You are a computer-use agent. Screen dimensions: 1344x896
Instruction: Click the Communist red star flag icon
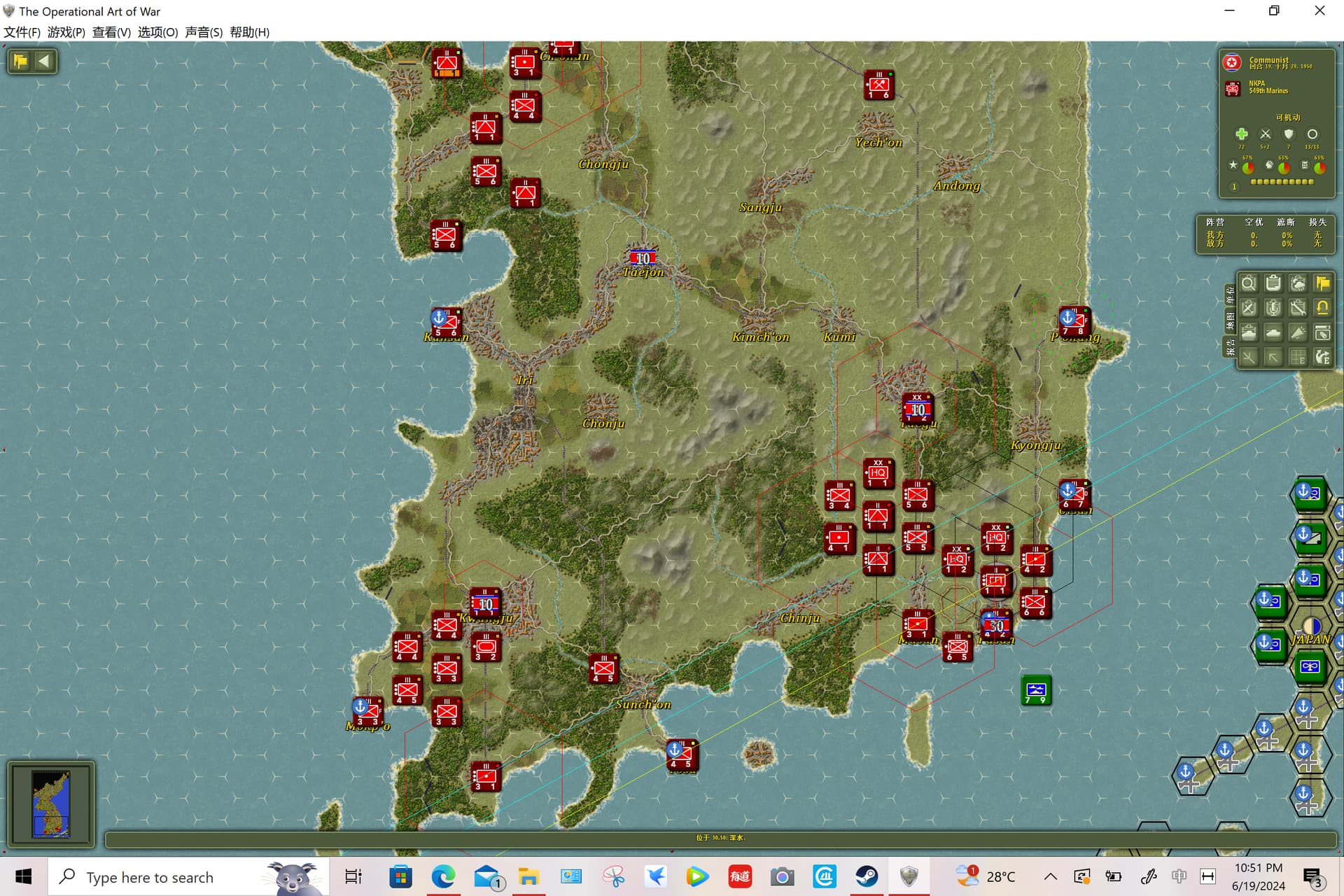(1233, 63)
